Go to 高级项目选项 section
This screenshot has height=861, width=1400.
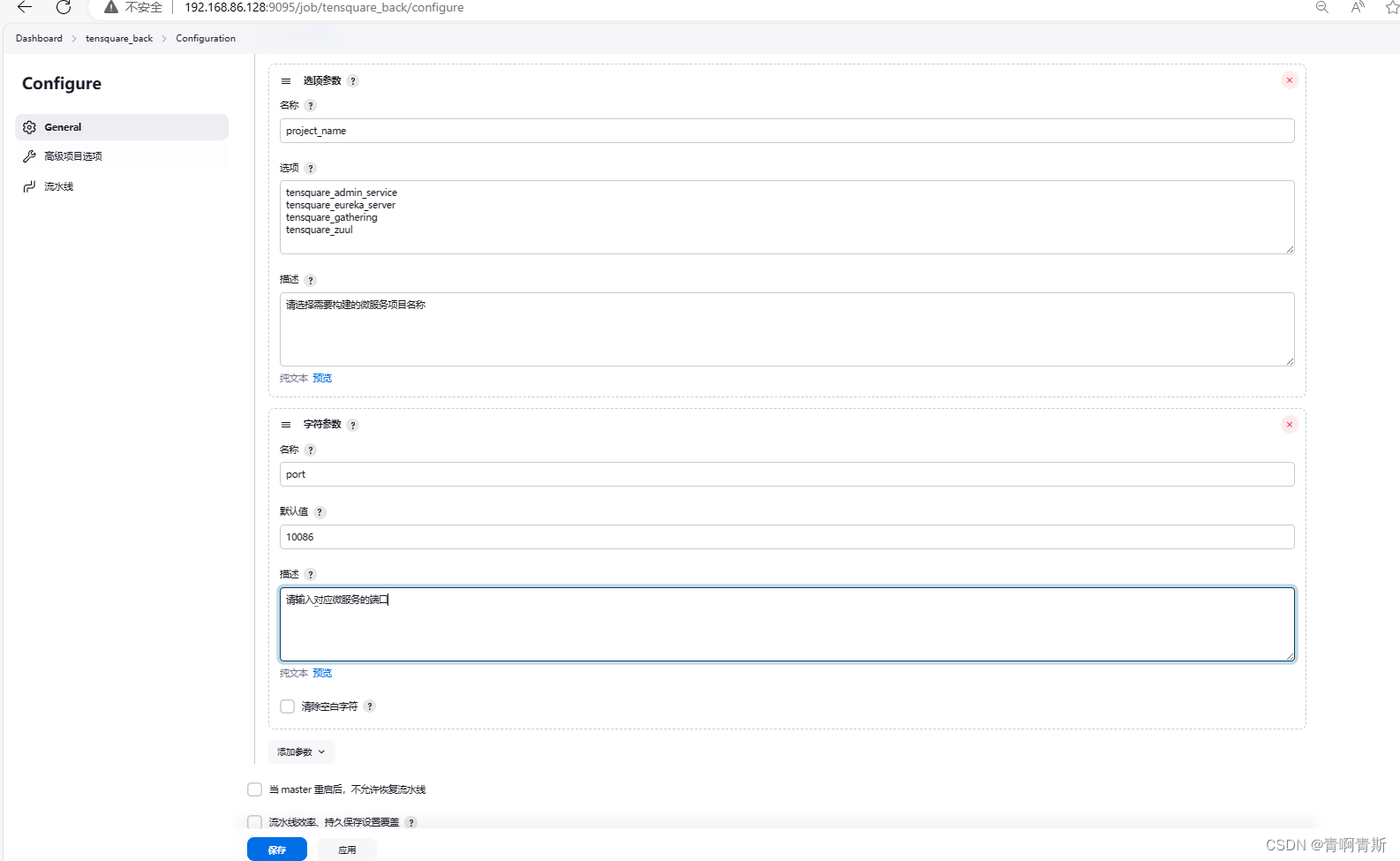122,156
